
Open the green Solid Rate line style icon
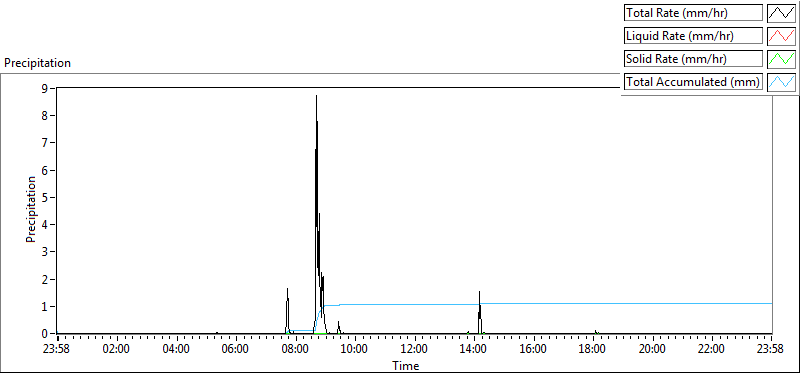[x=782, y=59]
